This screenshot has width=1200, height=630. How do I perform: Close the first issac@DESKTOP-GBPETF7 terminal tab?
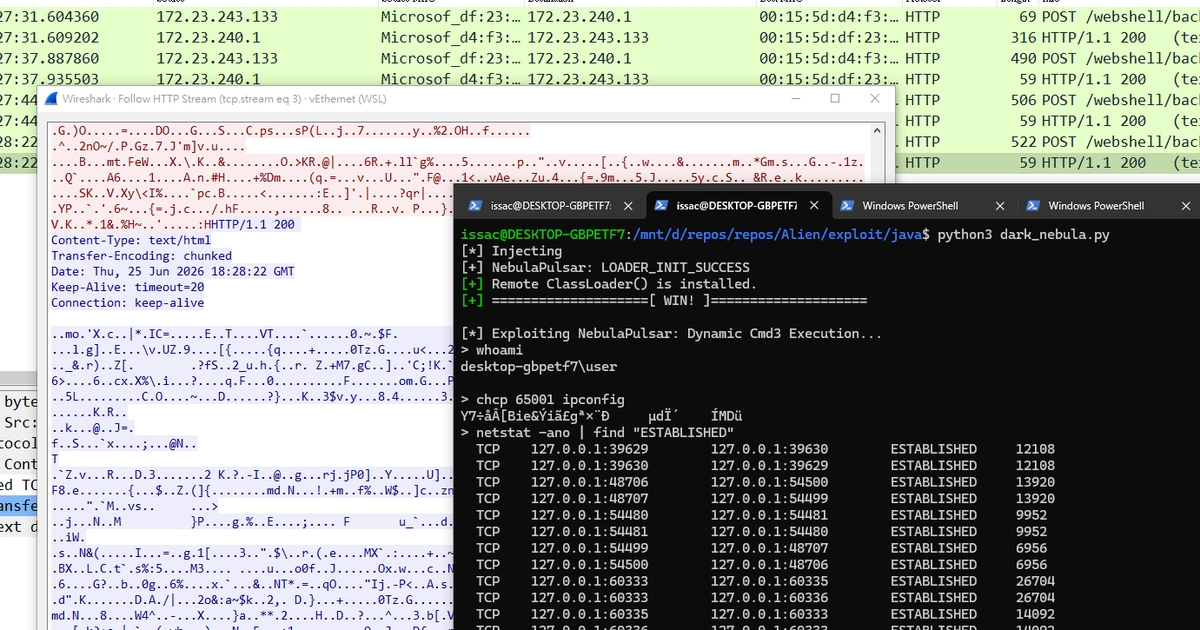point(630,206)
